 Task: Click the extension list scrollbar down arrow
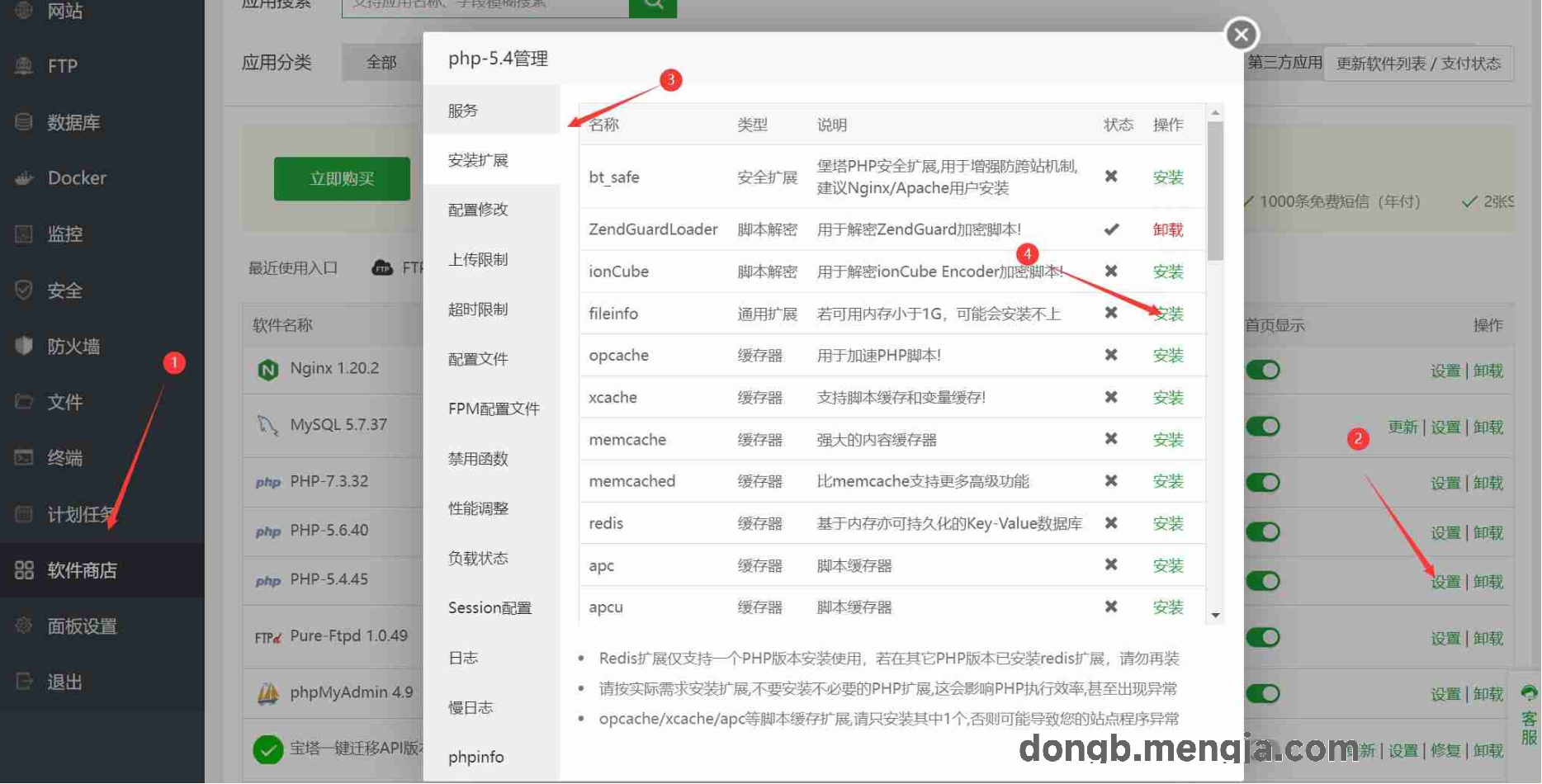click(x=1215, y=616)
